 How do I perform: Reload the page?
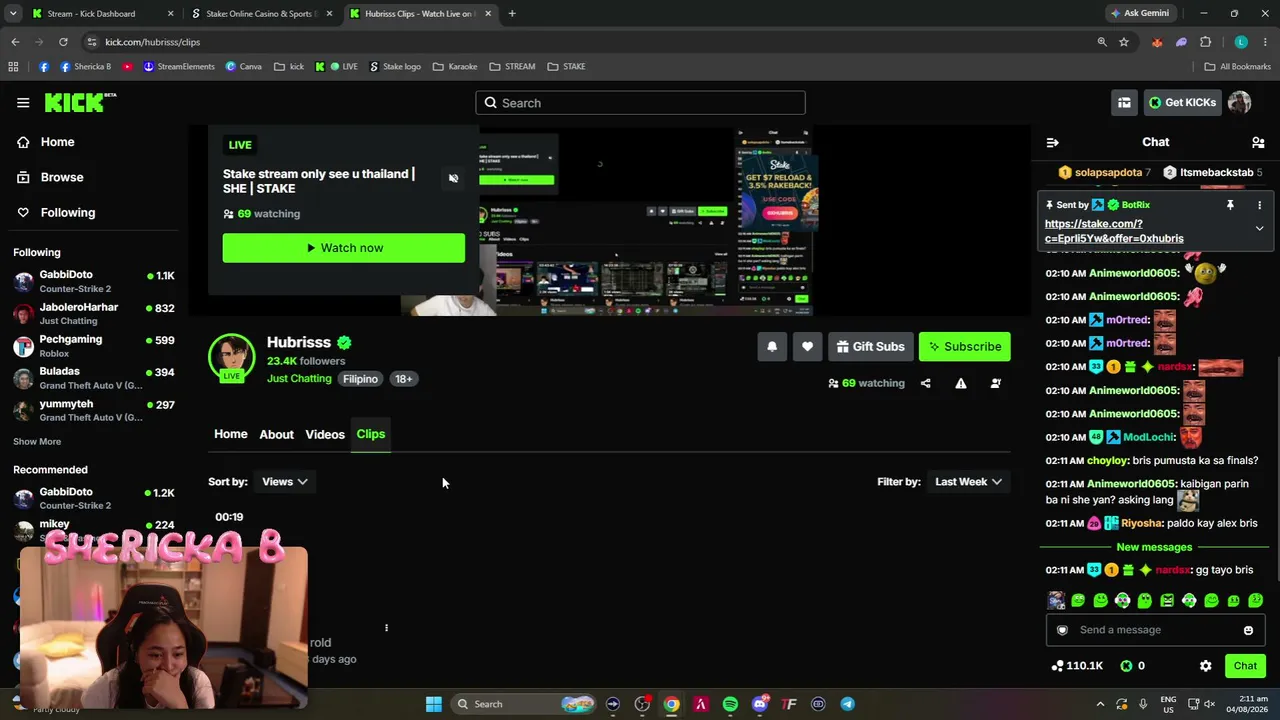coord(63,42)
